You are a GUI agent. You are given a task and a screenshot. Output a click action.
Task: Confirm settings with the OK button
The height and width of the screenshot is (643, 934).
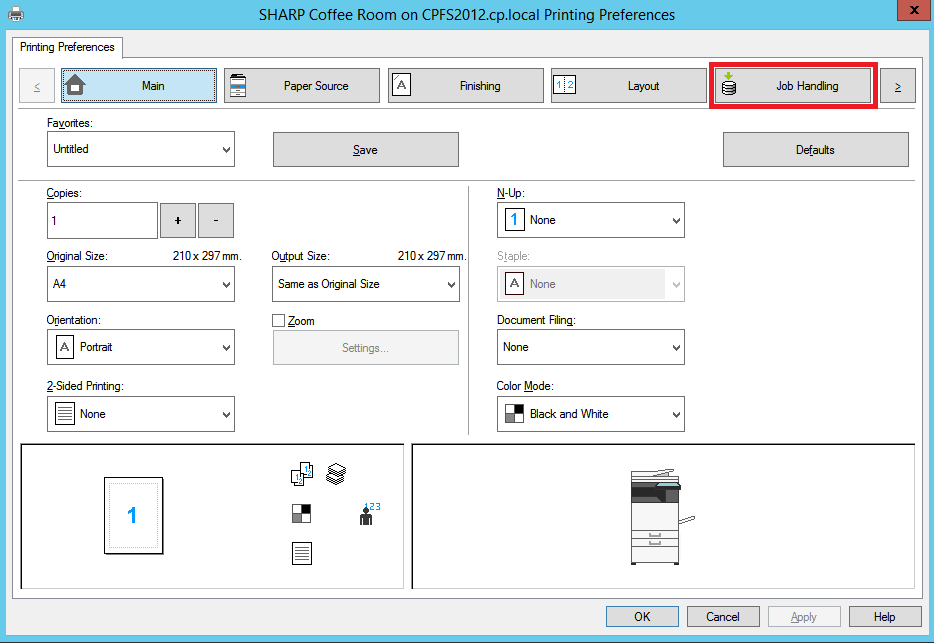coord(642,617)
